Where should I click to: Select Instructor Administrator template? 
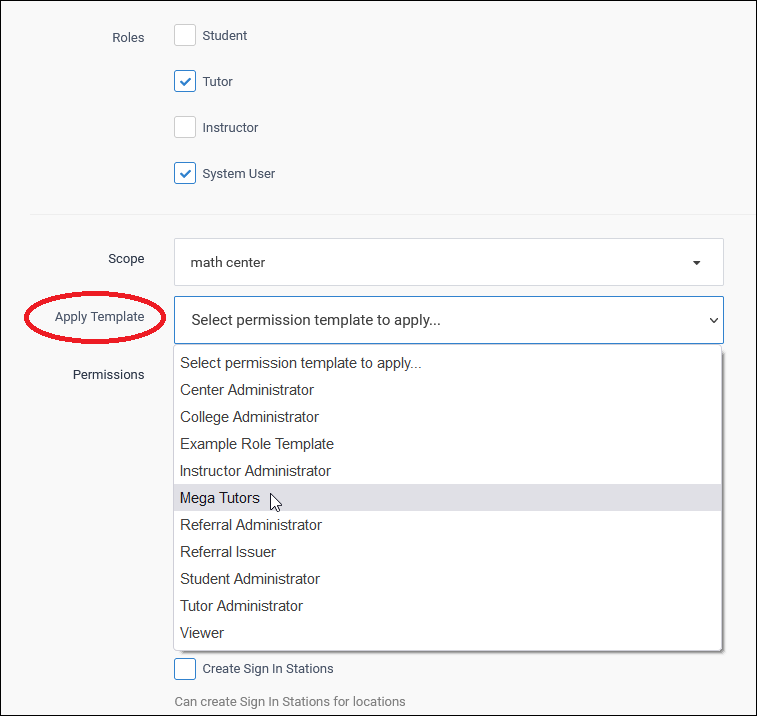coord(255,471)
